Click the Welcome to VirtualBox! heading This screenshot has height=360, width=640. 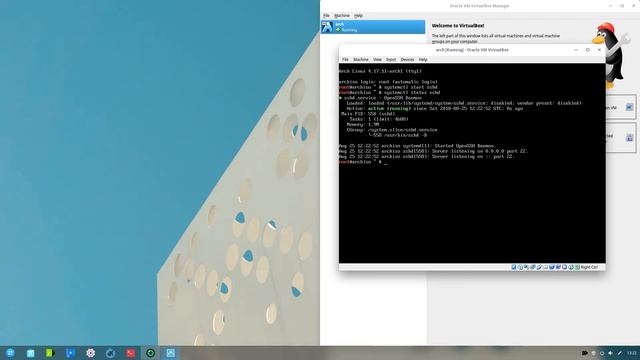[458, 25]
